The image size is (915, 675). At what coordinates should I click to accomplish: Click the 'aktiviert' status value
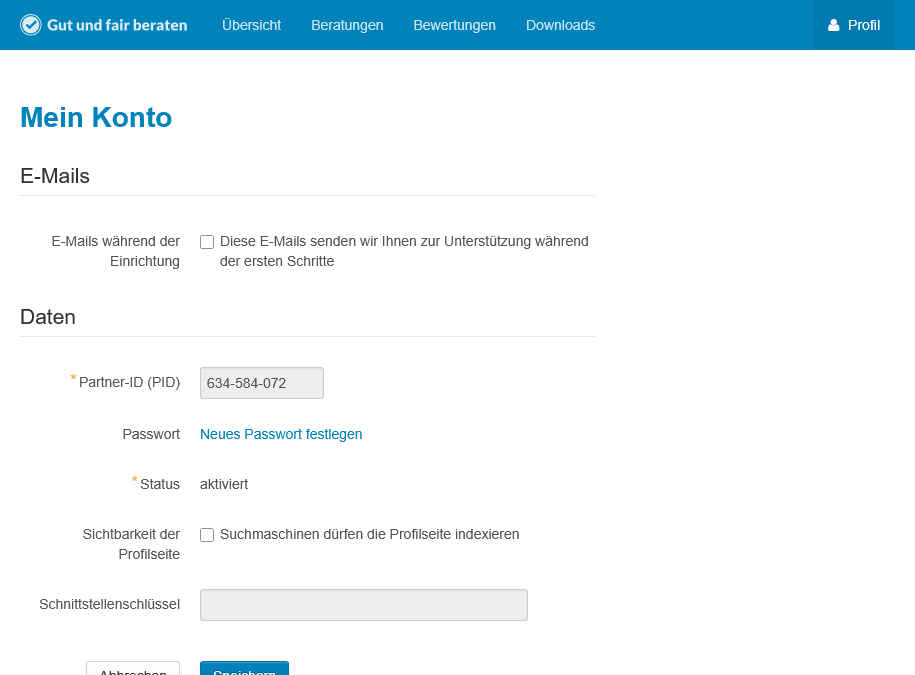[224, 484]
